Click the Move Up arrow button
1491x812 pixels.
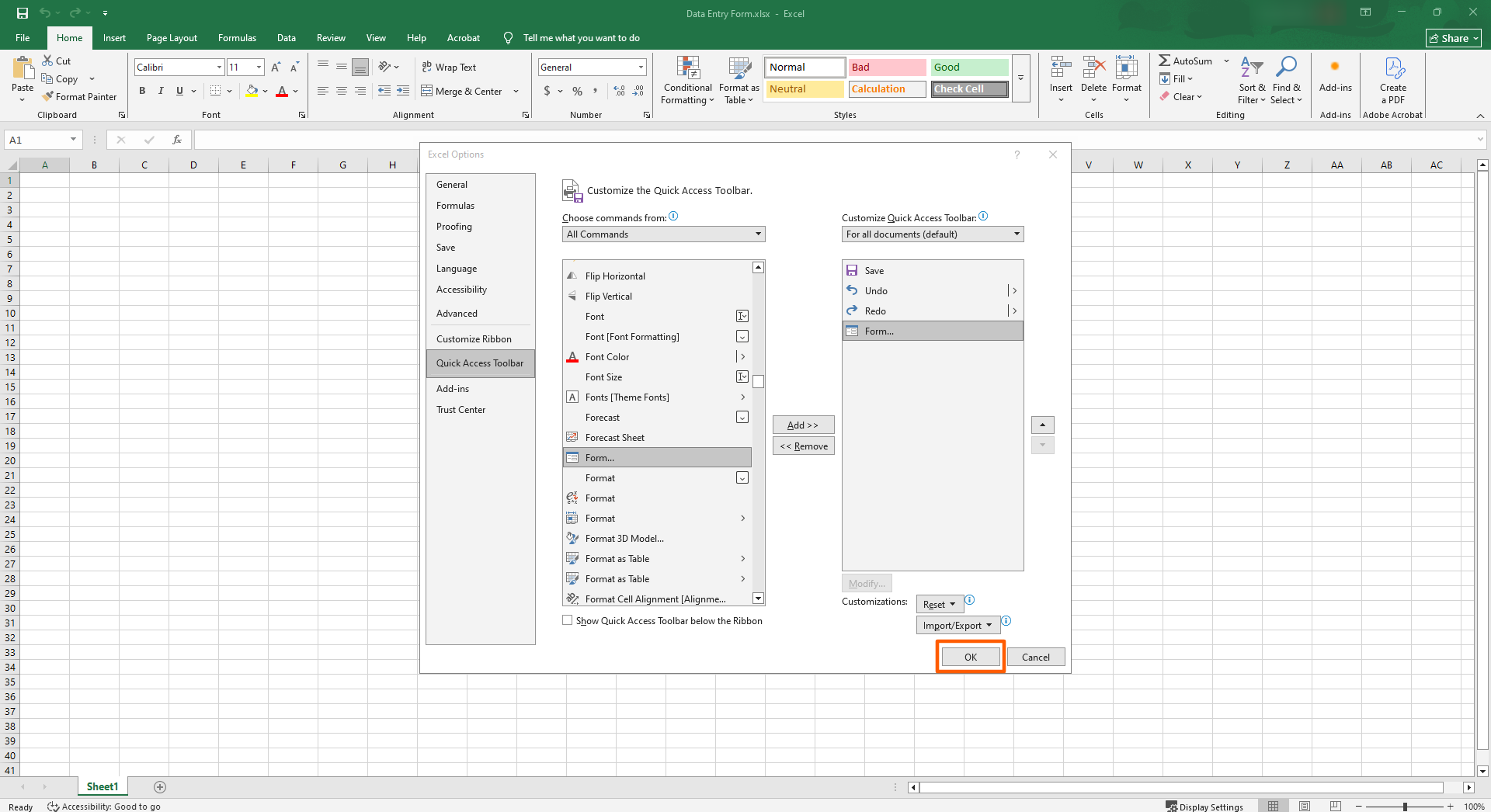point(1042,425)
